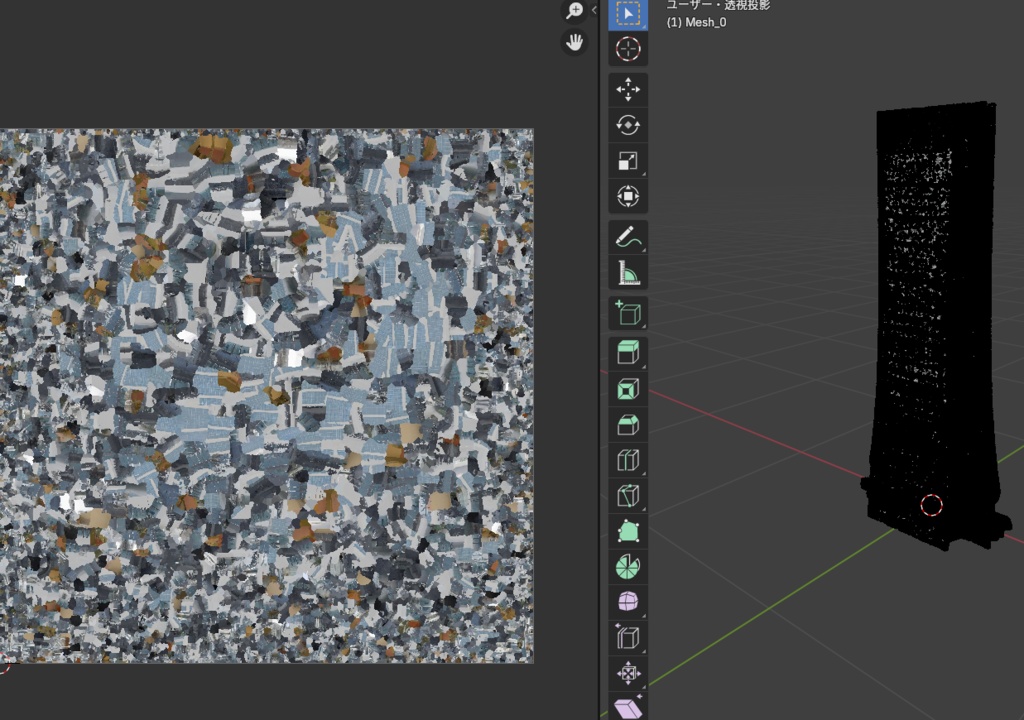Select the Shrink/Fatten tool
The width and height of the screenshot is (1024, 720).
coord(628,673)
